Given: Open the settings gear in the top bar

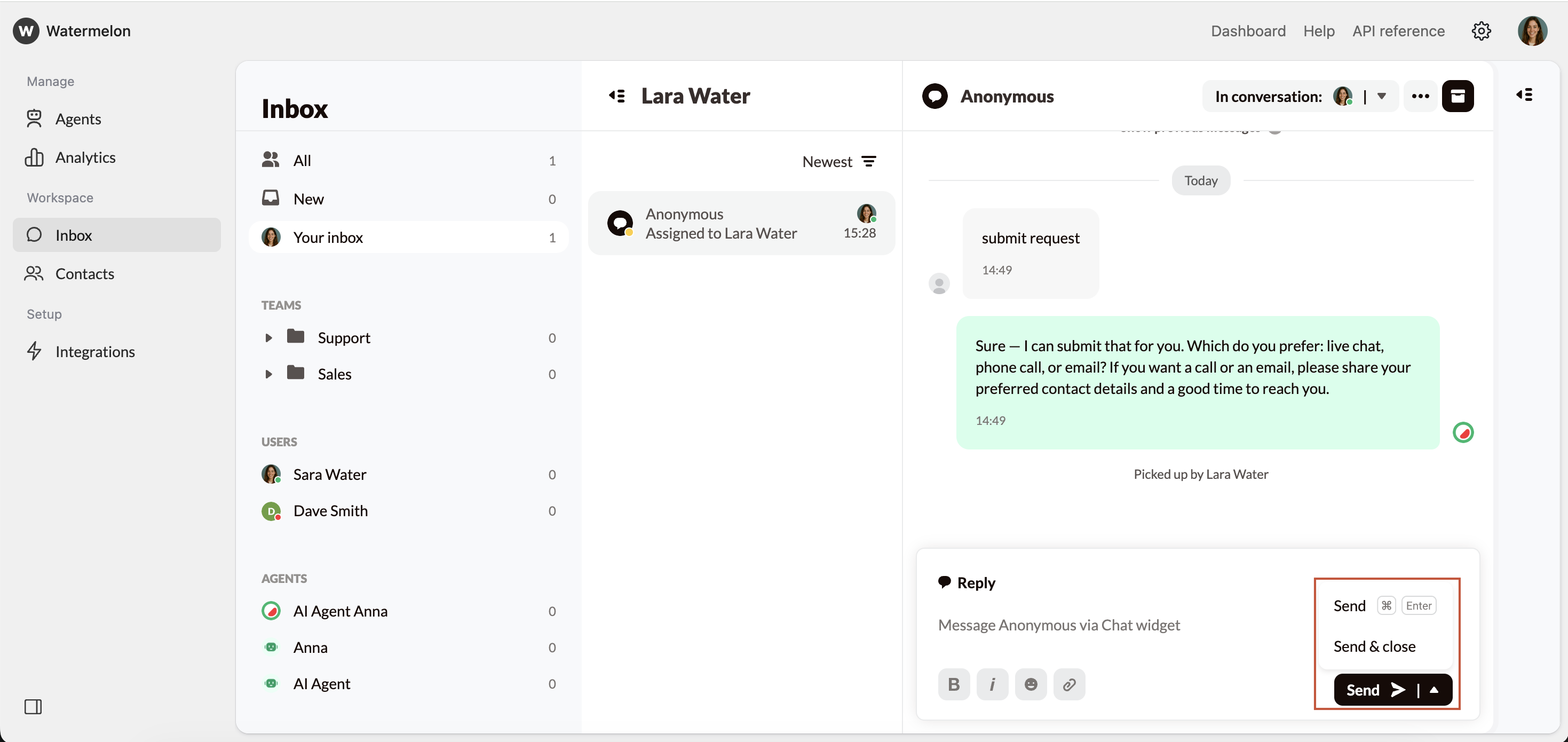Looking at the screenshot, I should pos(1481,31).
